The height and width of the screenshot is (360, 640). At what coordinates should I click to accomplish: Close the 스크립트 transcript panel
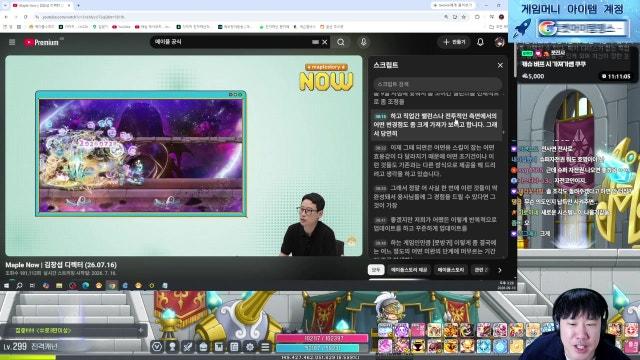500,65
